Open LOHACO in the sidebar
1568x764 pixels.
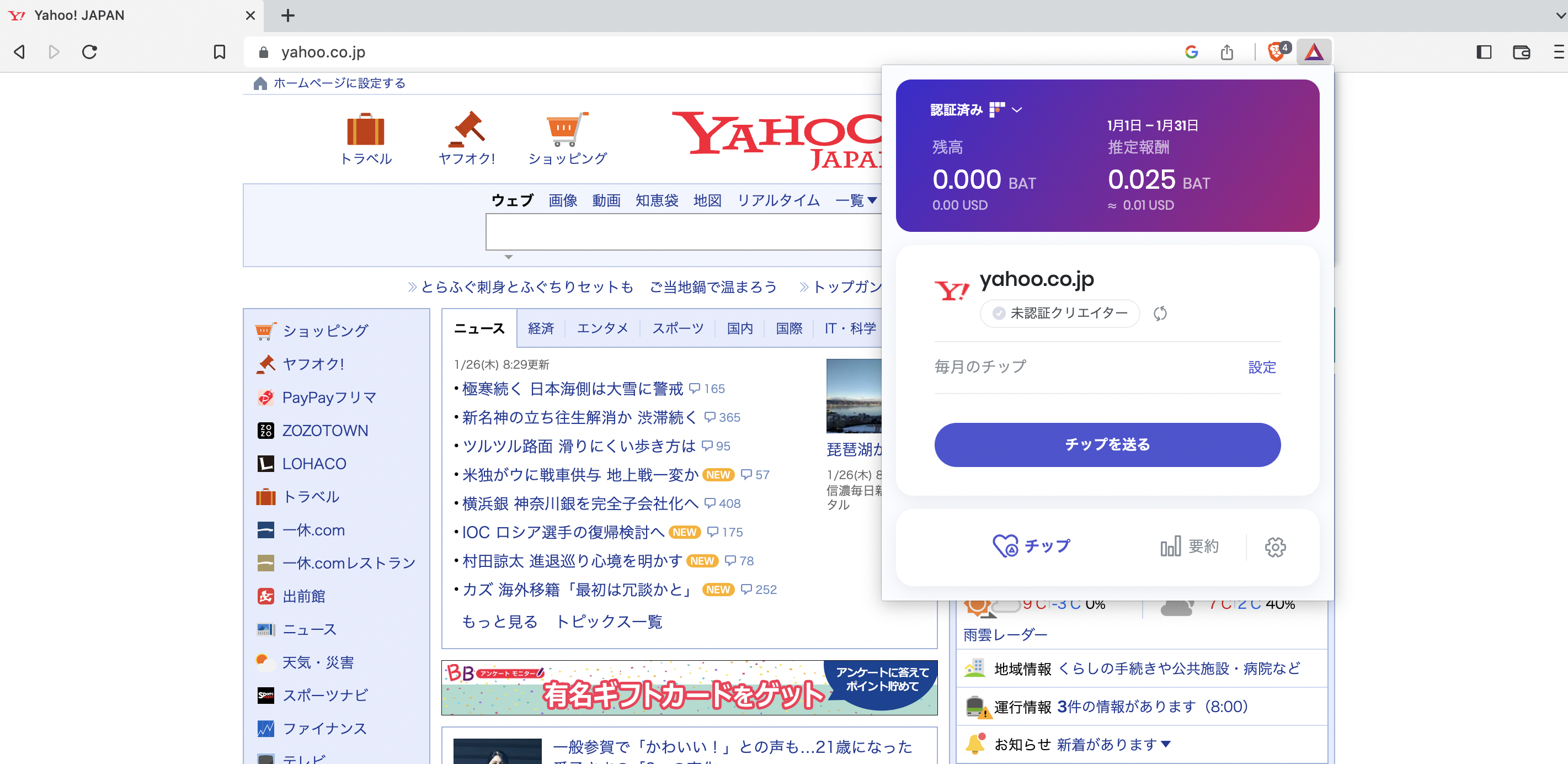tap(314, 464)
